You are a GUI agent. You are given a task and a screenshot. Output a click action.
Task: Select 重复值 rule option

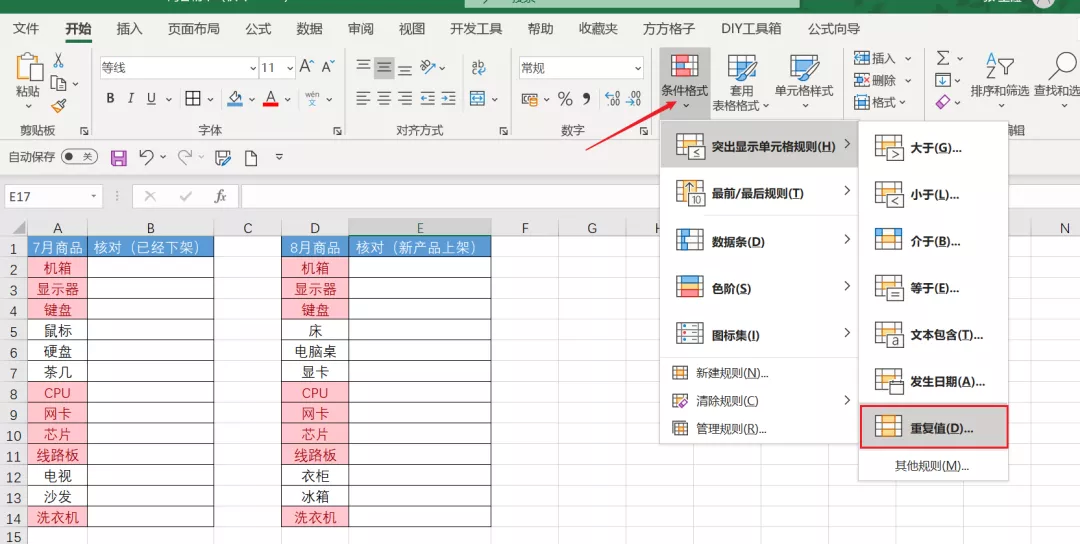tap(933, 427)
